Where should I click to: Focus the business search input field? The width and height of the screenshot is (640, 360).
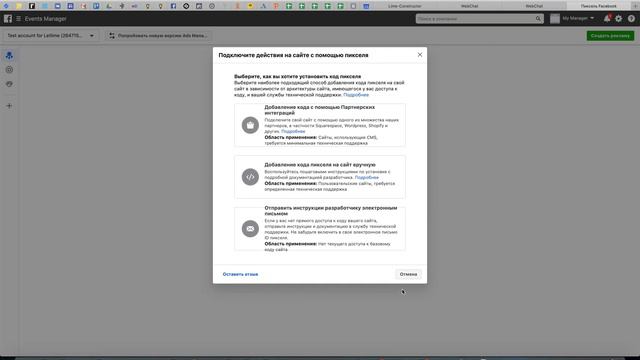click(x=476, y=19)
